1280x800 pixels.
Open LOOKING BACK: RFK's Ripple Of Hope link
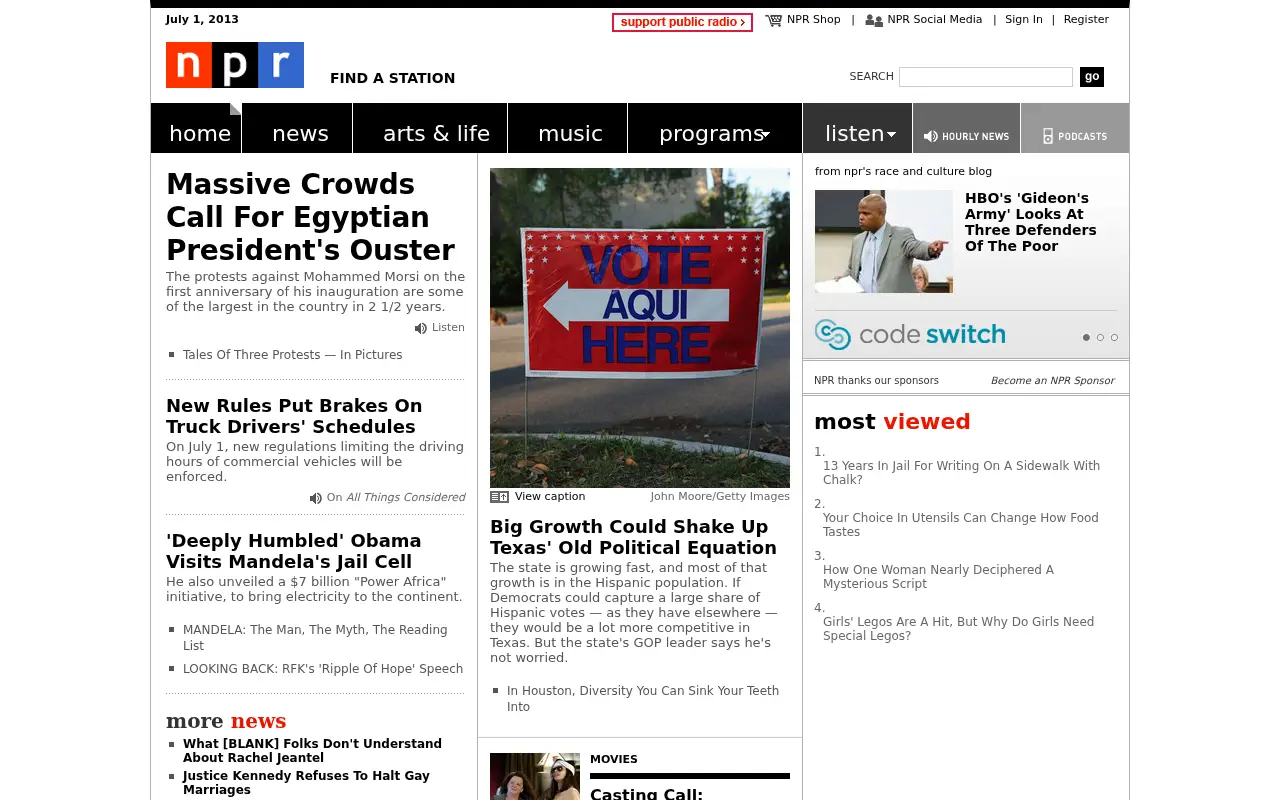[x=323, y=669]
